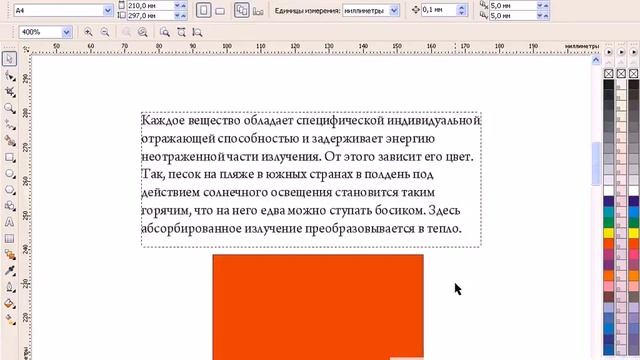Select the Interactive Fill tool
The height and width of the screenshot is (360, 640).
point(9,320)
